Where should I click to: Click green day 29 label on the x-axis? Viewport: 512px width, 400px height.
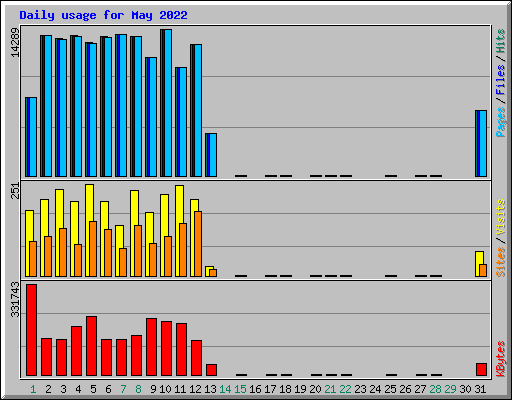pos(450,389)
